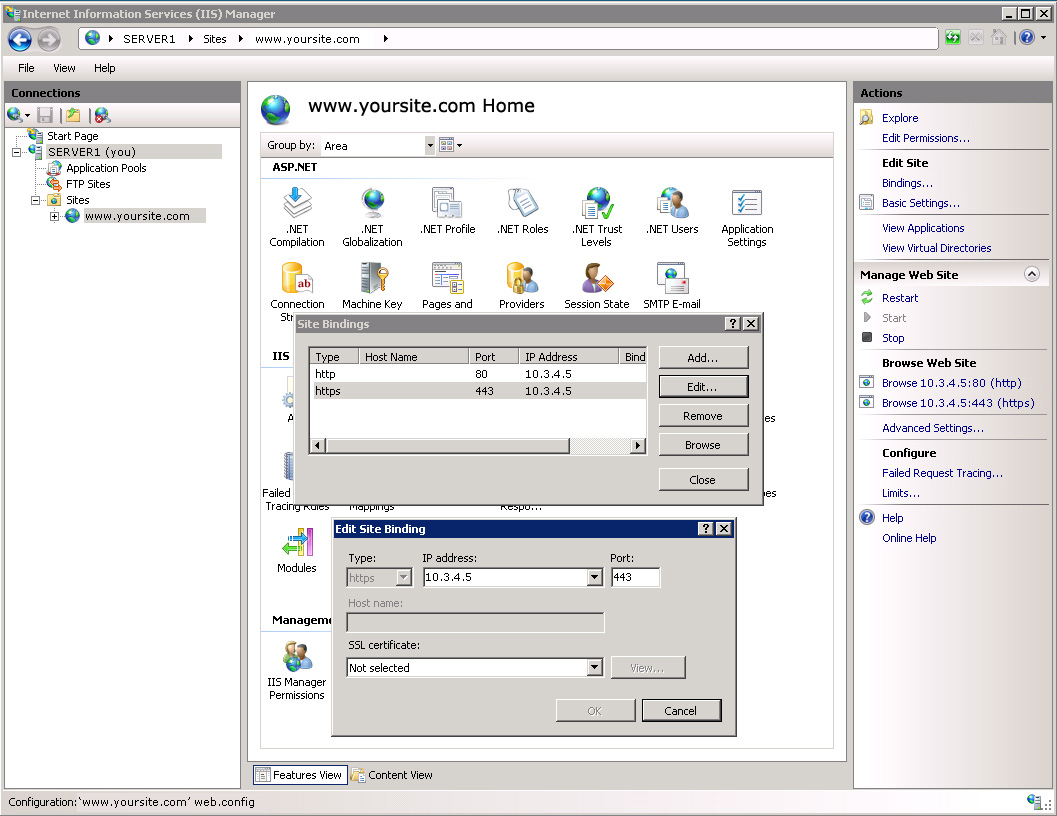The image size is (1057, 816).
Task: Open the File menu
Action: [26, 68]
